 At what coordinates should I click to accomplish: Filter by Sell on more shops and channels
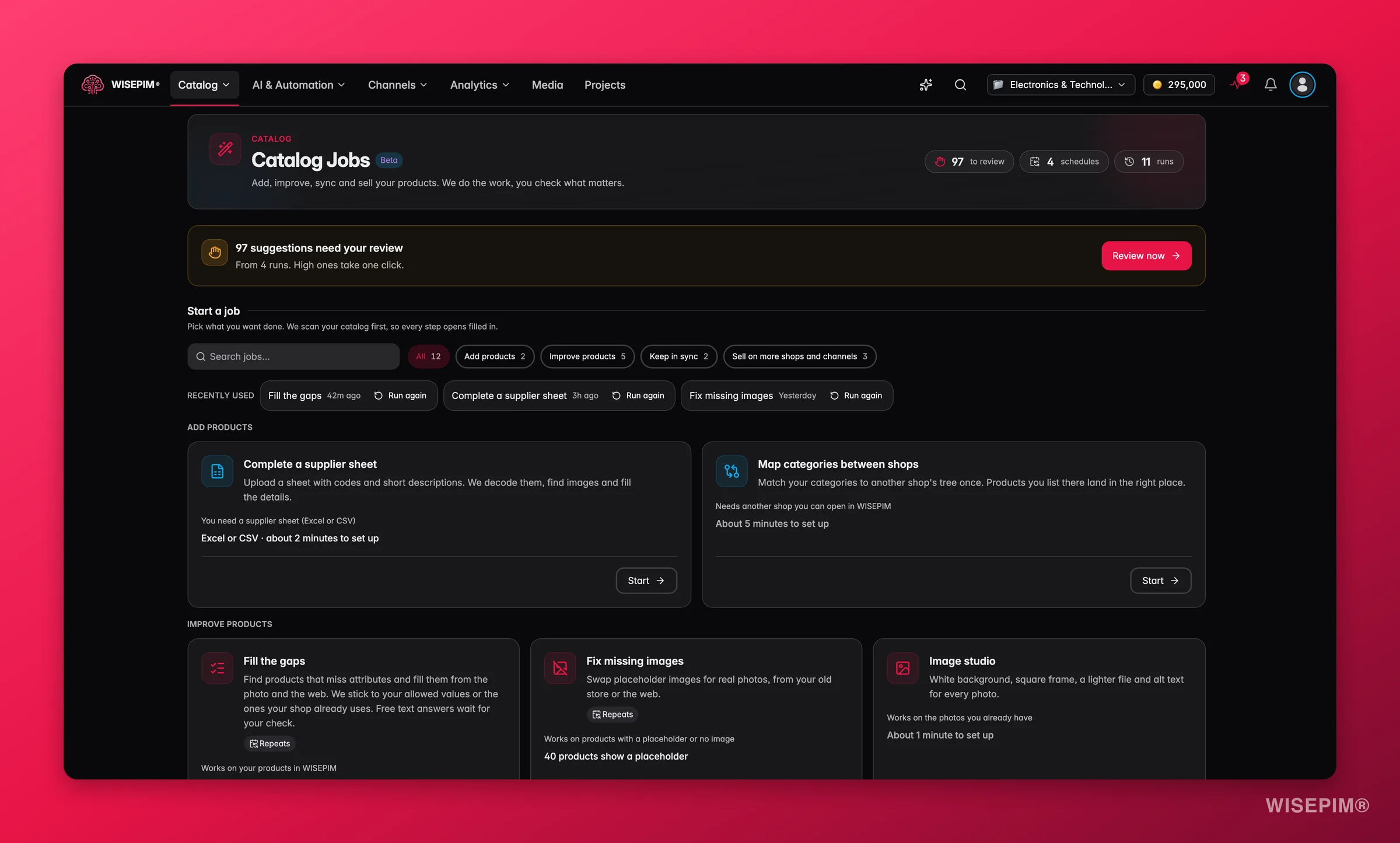tap(800, 356)
